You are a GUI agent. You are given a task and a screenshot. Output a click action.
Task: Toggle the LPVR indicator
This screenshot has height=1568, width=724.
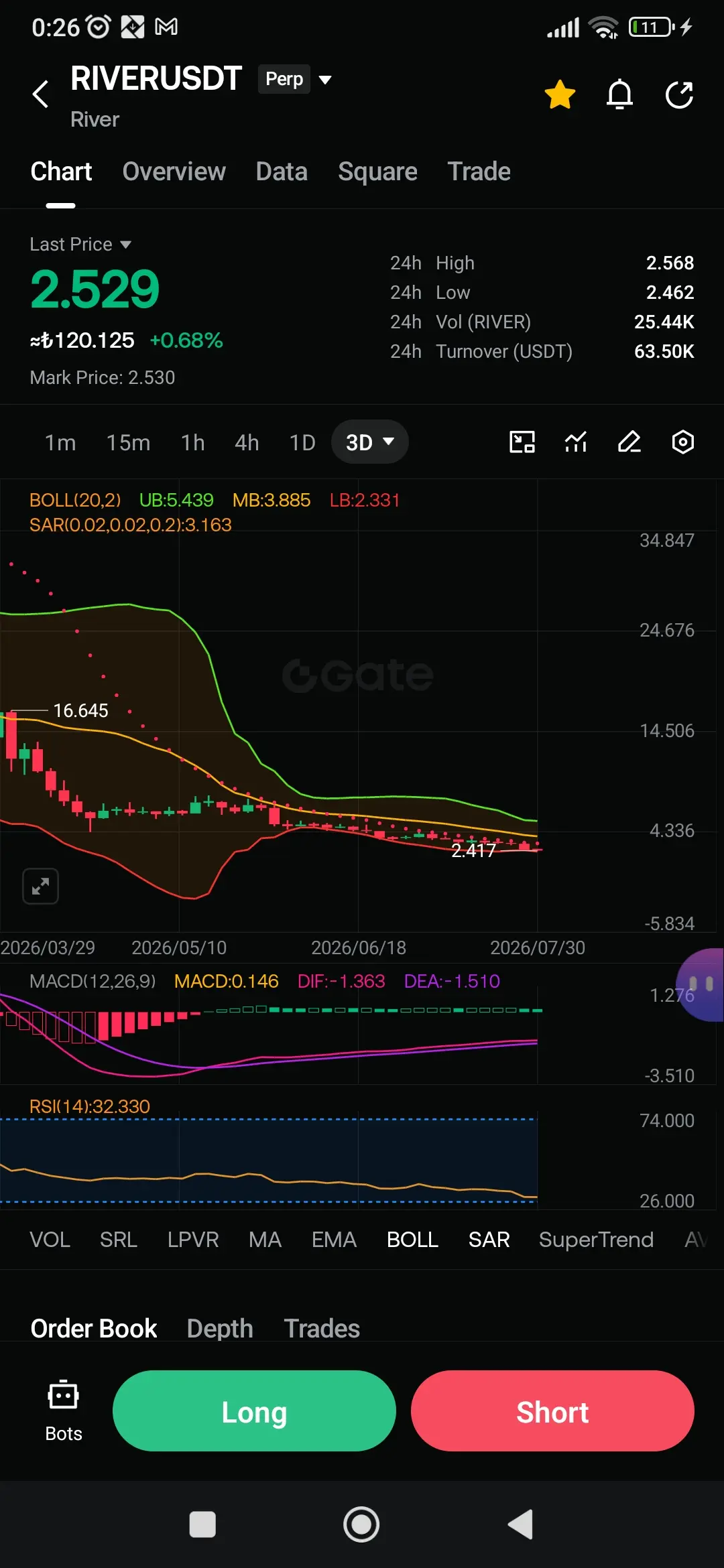[193, 1240]
